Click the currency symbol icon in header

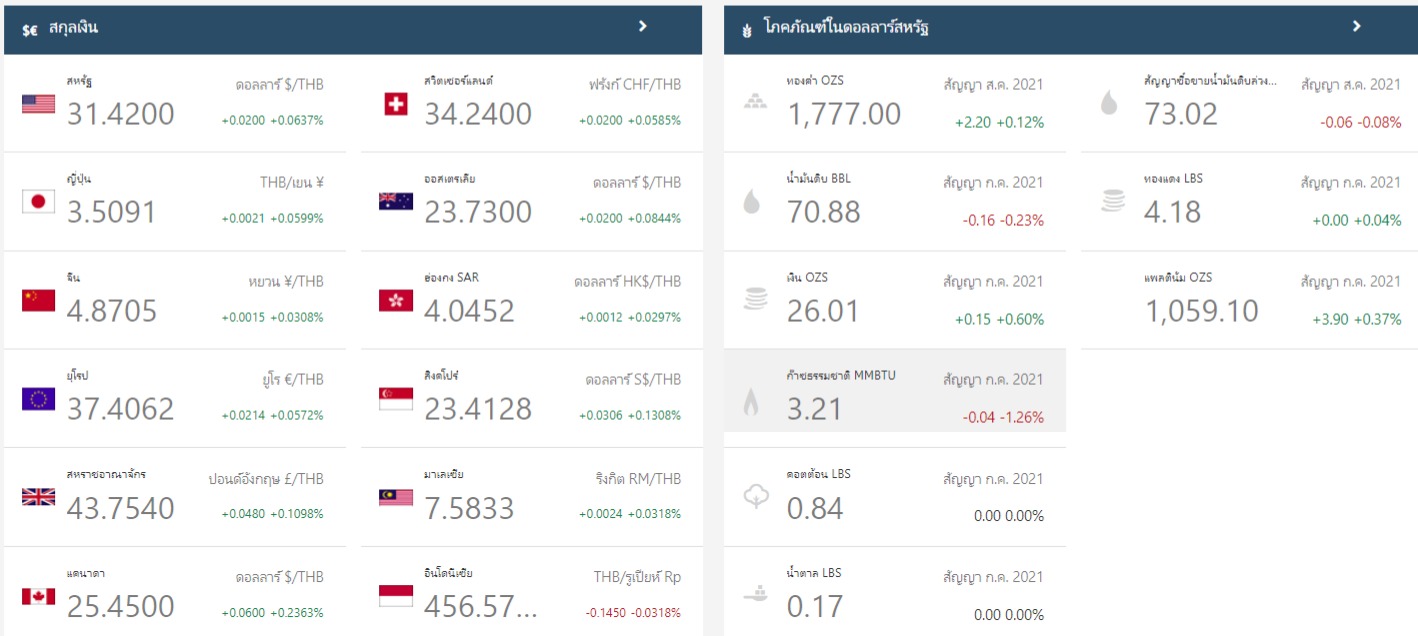[29, 30]
